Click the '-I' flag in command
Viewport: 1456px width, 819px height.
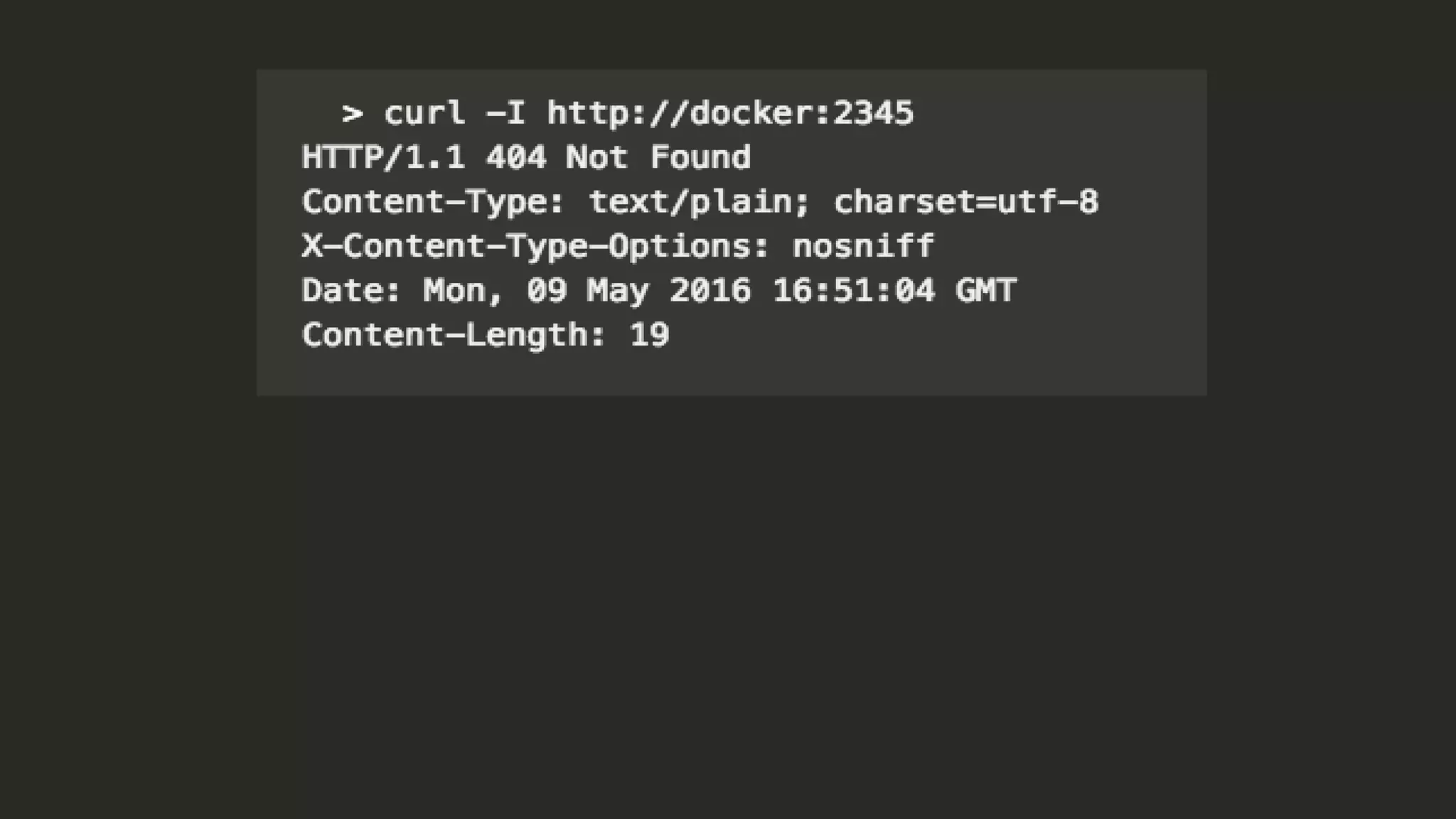click(505, 114)
